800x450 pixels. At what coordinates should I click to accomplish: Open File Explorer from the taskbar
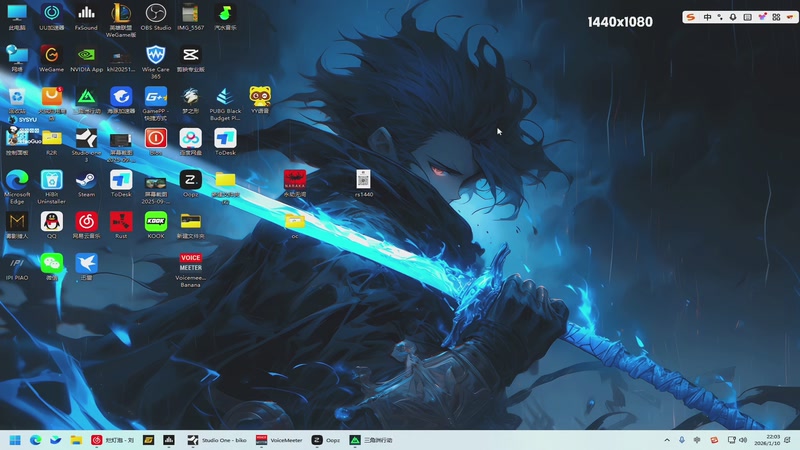[x=76, y=440]
